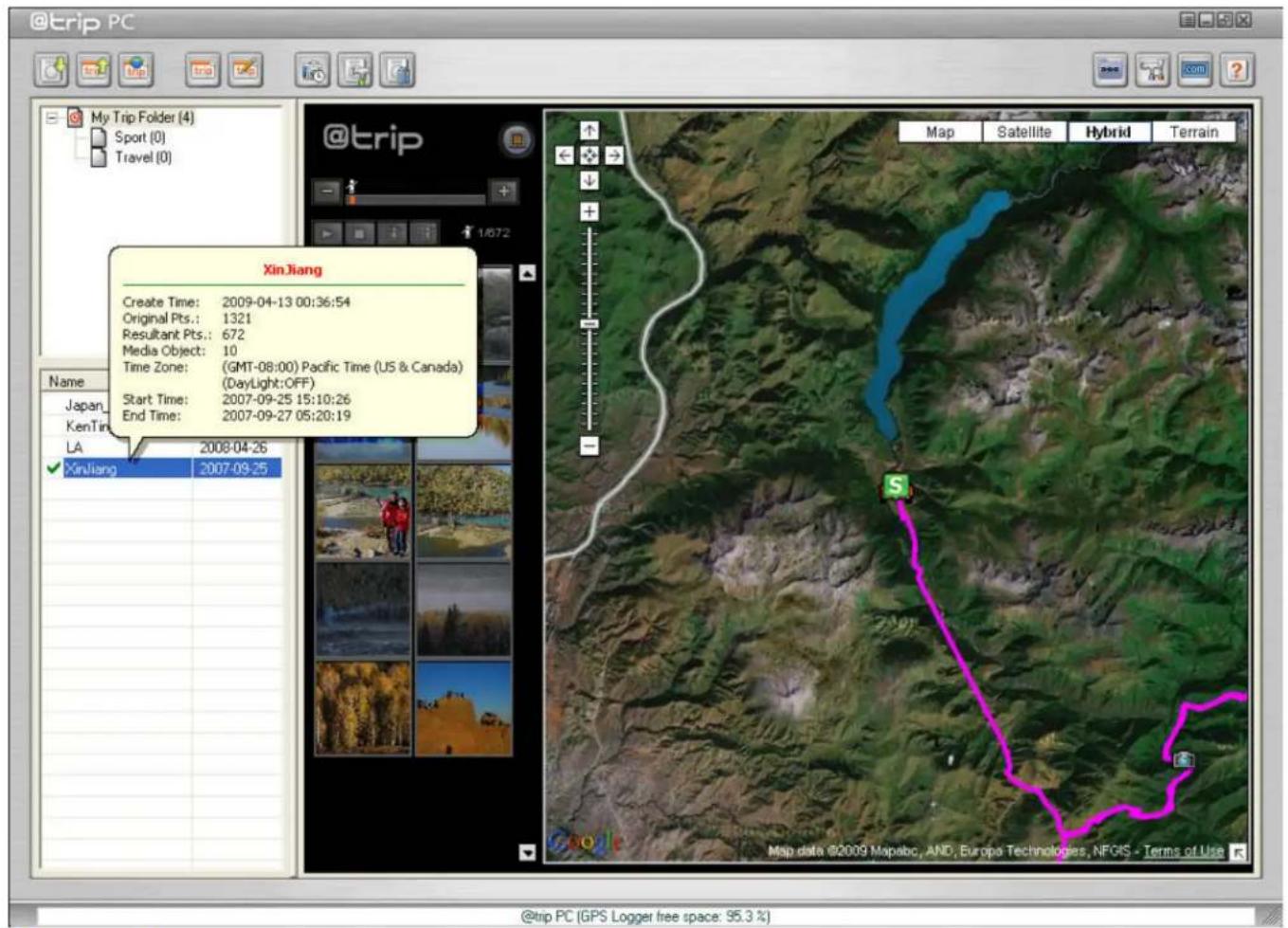Click the document with arrow toolbar icon
Viewport: 1288px width, 928px height.
pos(355,70)
